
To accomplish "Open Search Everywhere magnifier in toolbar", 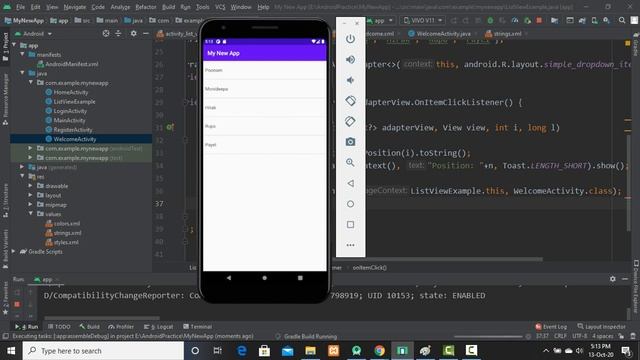I will tap(622, 20).
